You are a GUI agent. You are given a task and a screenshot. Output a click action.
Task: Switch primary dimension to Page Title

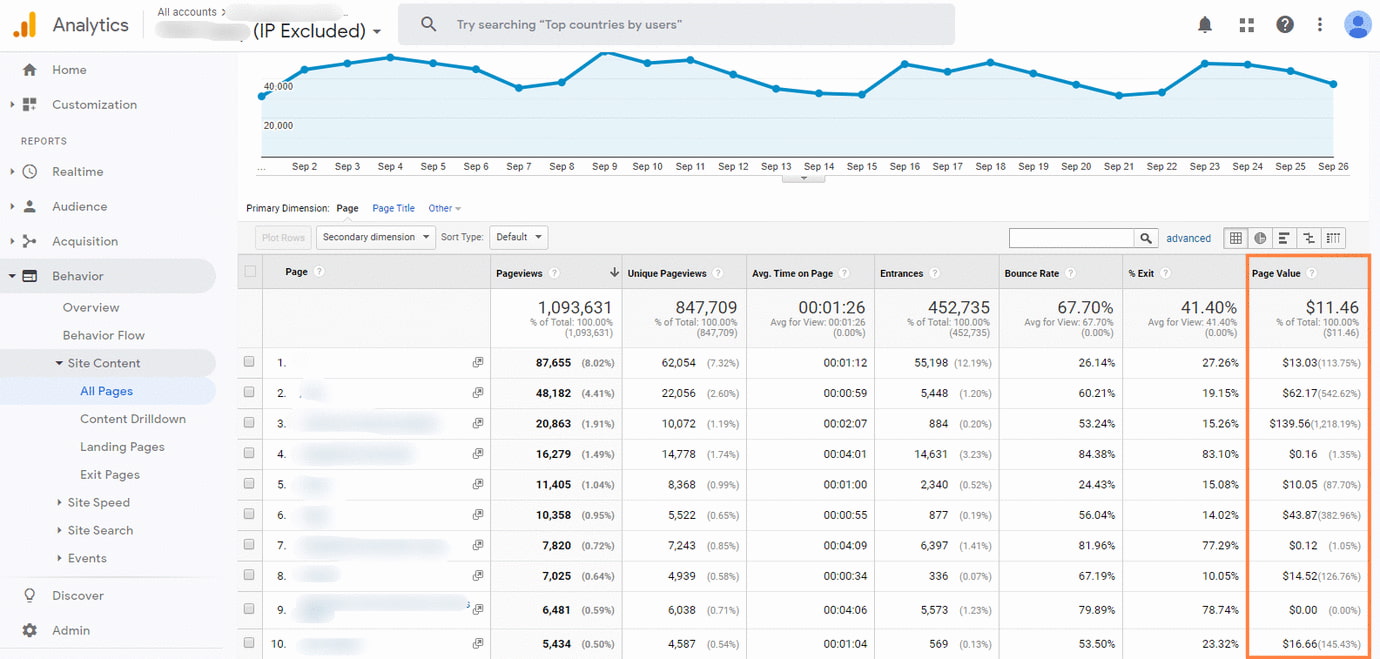[x=393, y=208]
